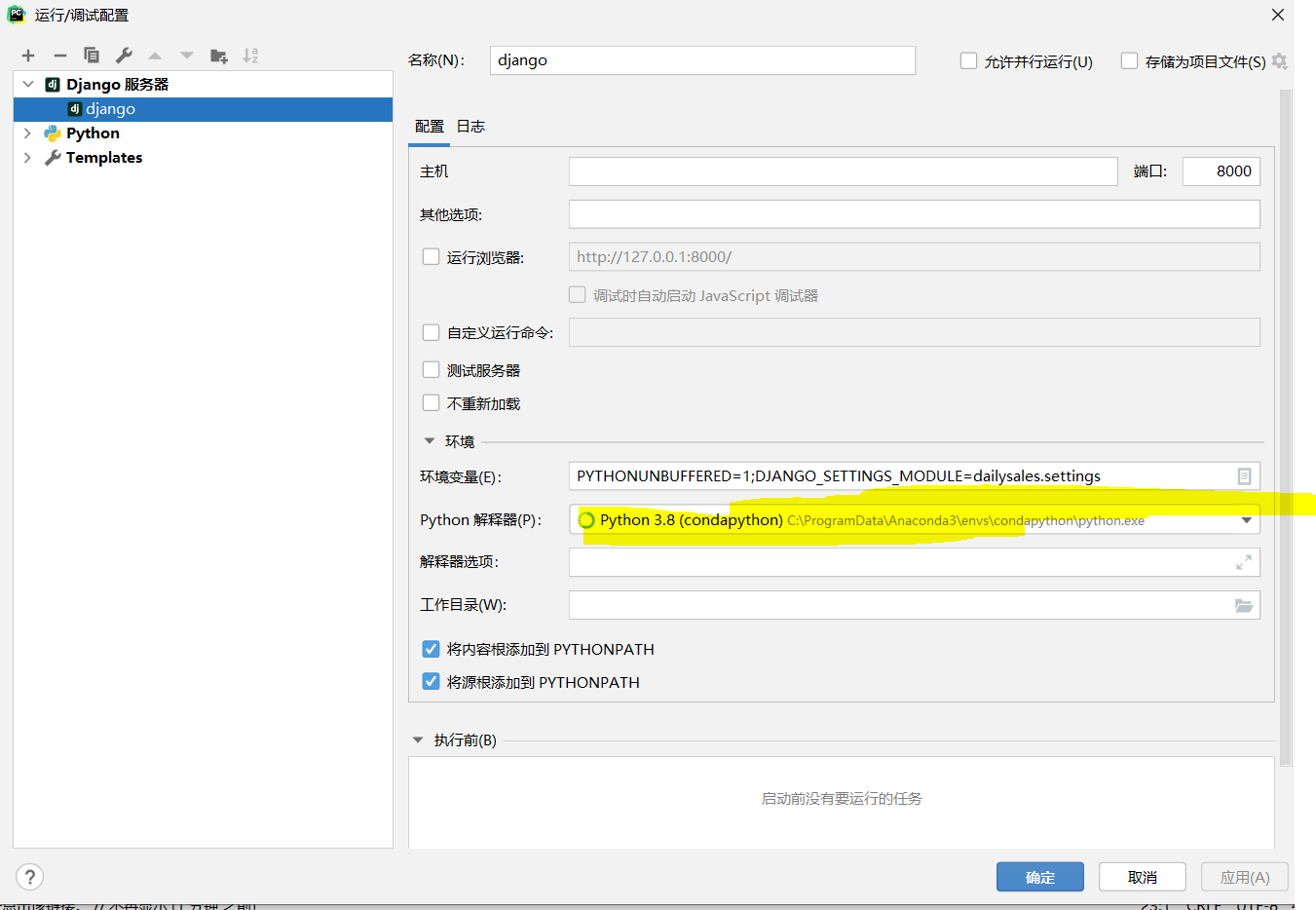The image size is (1316, 910).
Task: Collapse 执行前 section
Action: pyautogui.click(x=419, y=740)
